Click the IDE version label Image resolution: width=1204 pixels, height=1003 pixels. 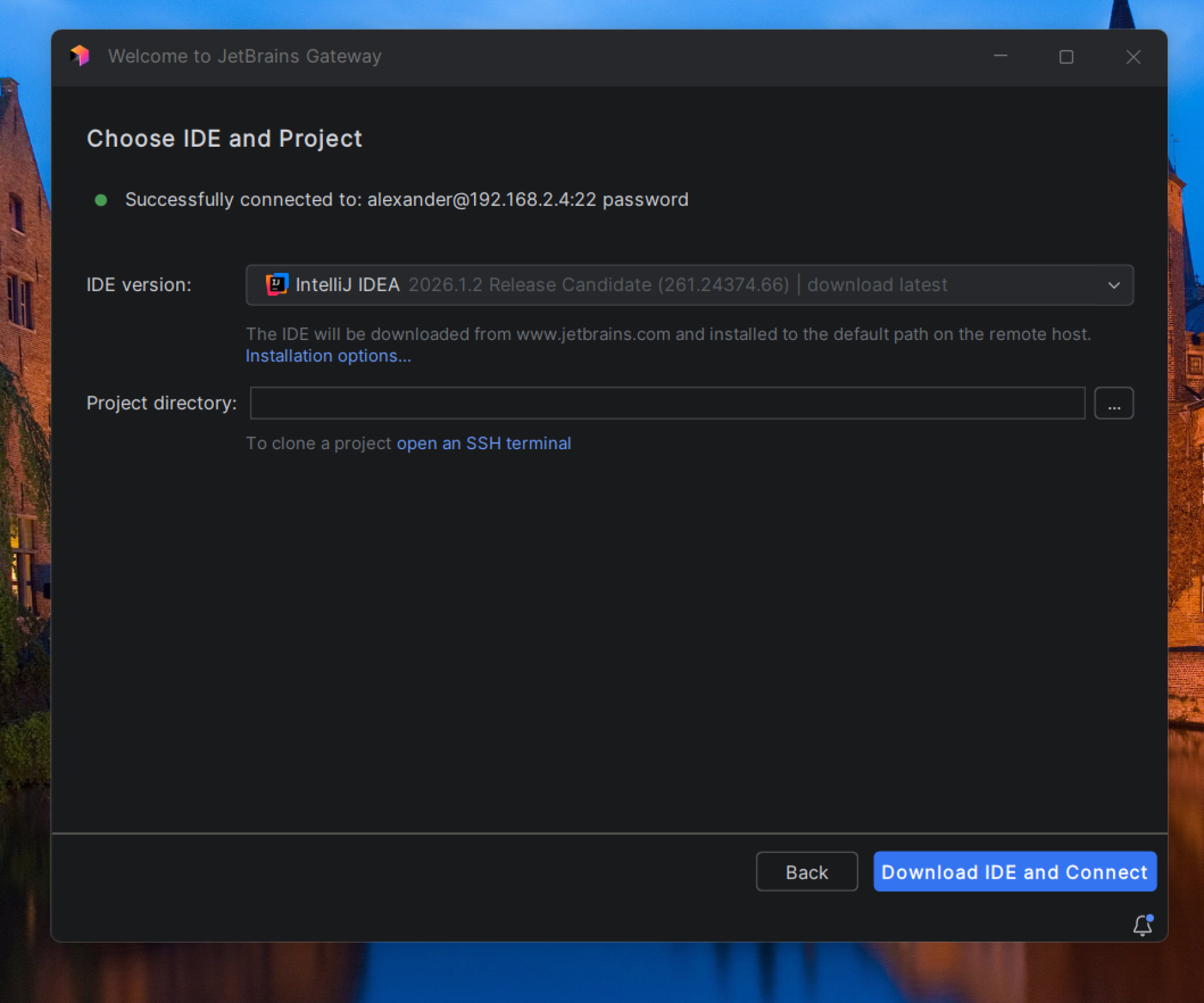tap(139, 285)
